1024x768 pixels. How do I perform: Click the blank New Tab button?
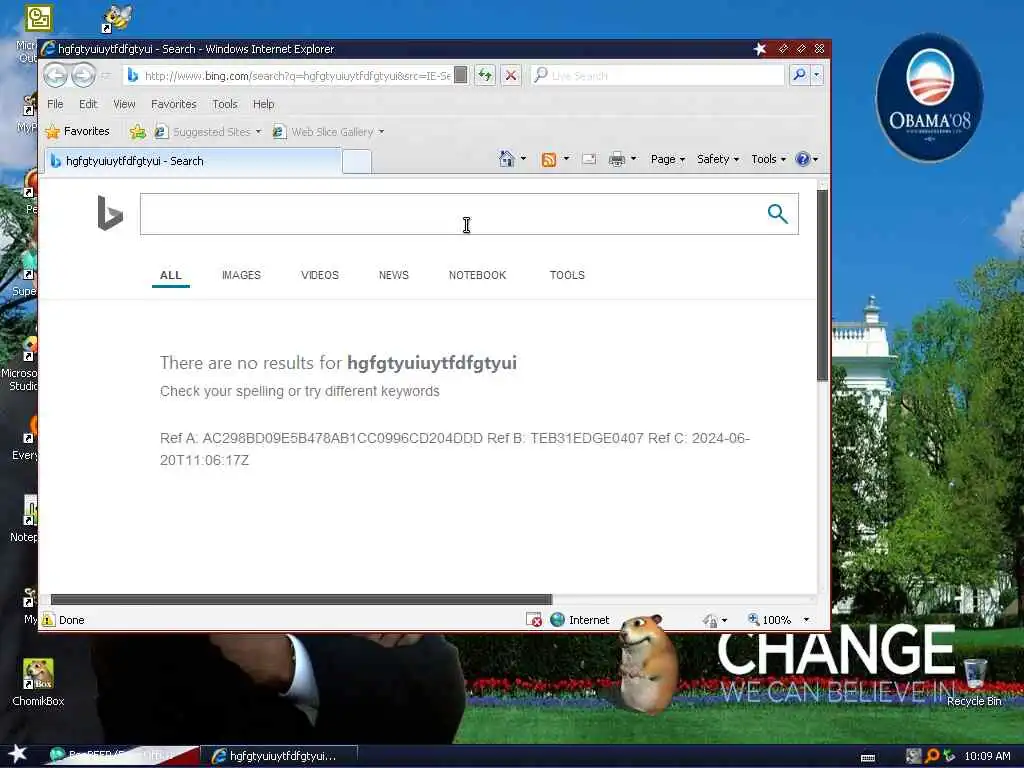coord(357,161)
